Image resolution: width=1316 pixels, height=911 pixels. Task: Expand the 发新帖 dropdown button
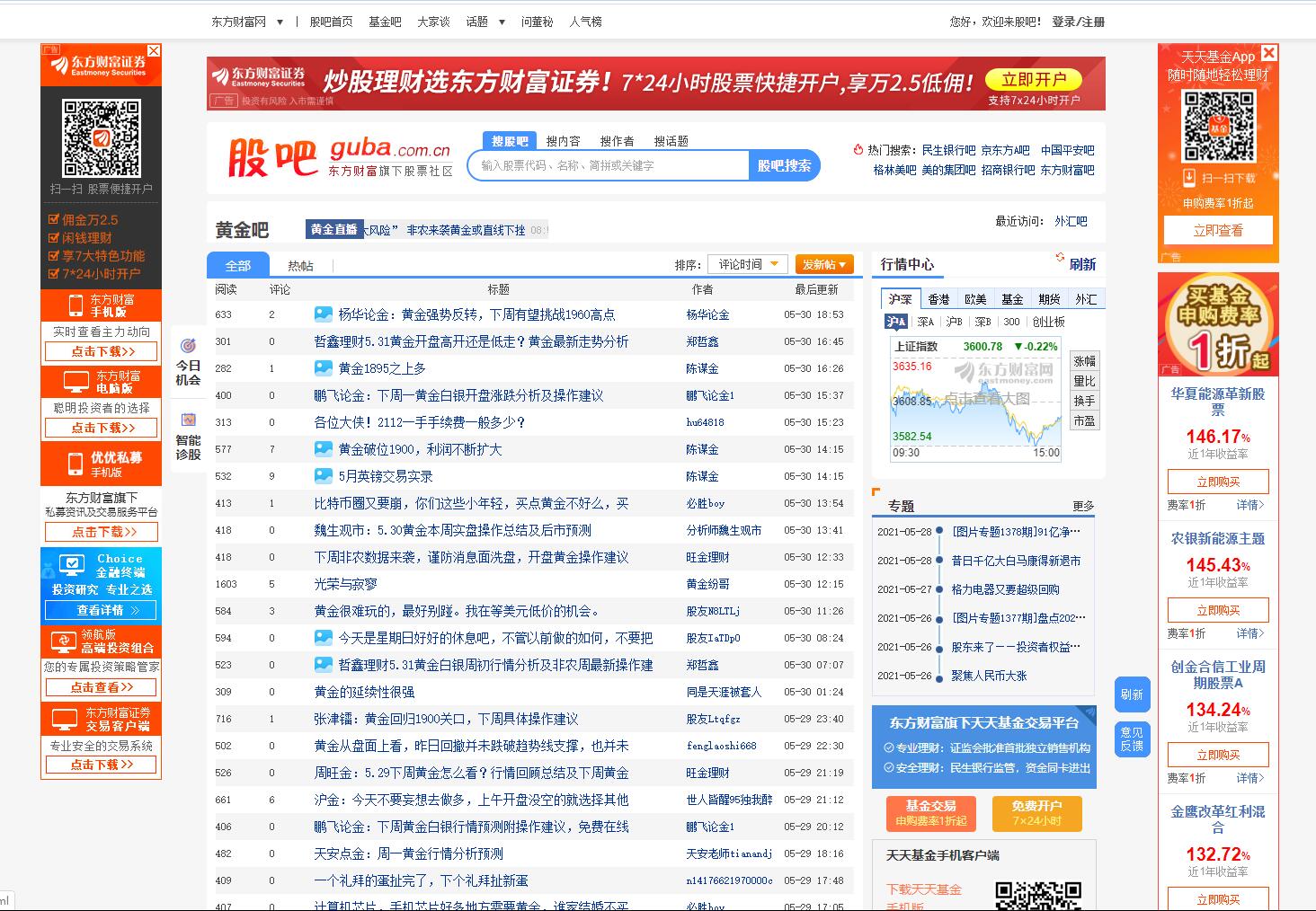coord(824,264)
